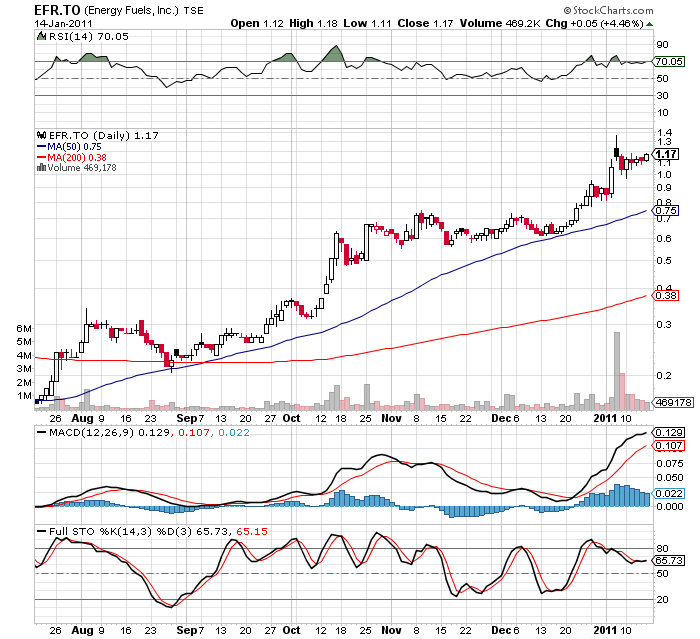Click the 1.17 current price tag

click(x=666, y=154)
